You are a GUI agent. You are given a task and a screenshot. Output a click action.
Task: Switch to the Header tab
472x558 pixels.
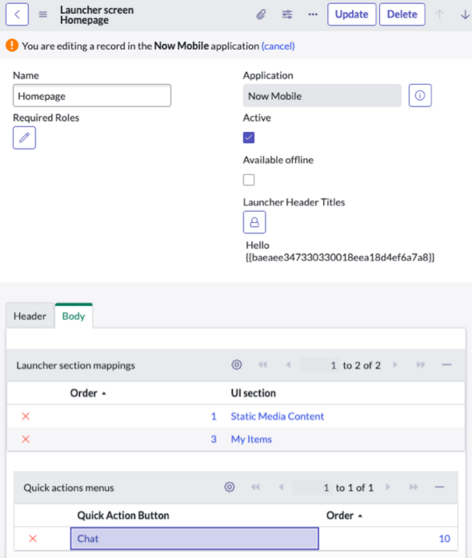point(30,316)
